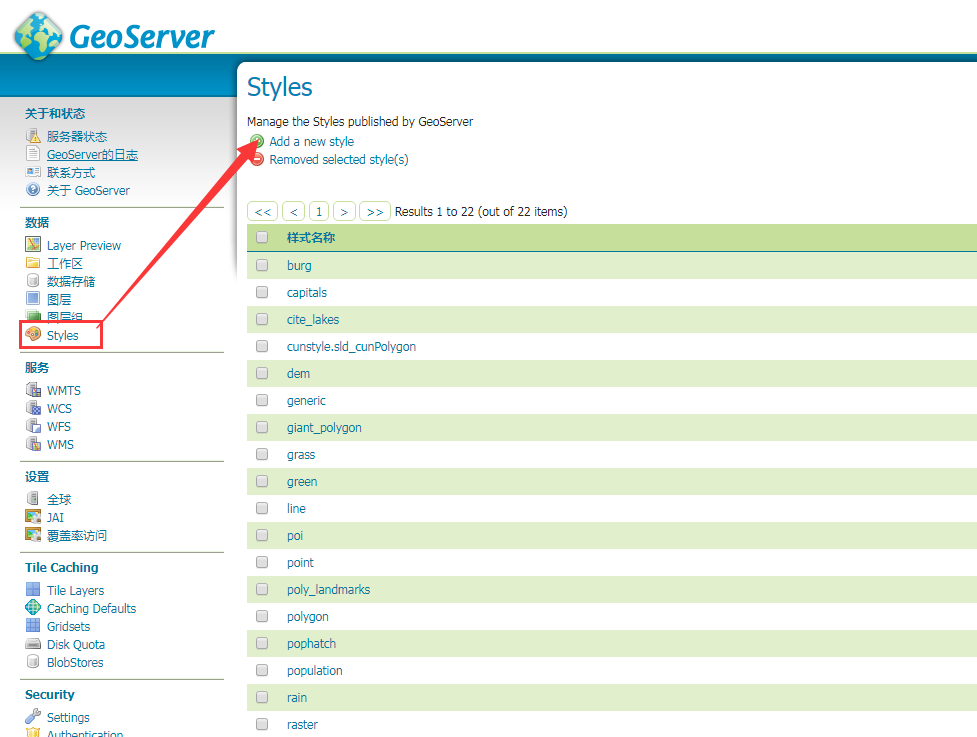Click the WMTS service icon
This screenshot has height=737, width=977.
pos(33,389)
